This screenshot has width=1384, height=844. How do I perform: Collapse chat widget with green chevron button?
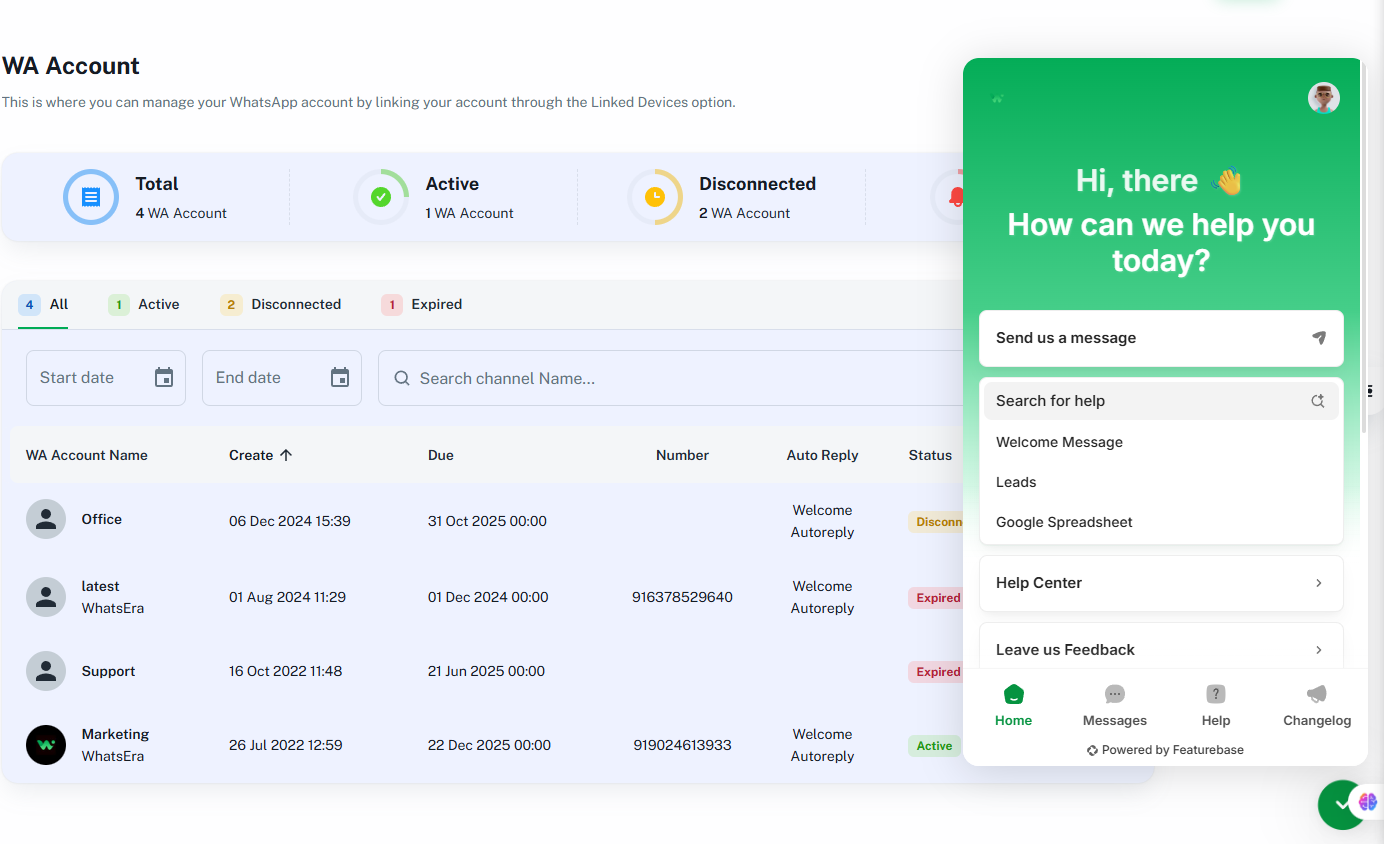click(x=1341, y=804)
